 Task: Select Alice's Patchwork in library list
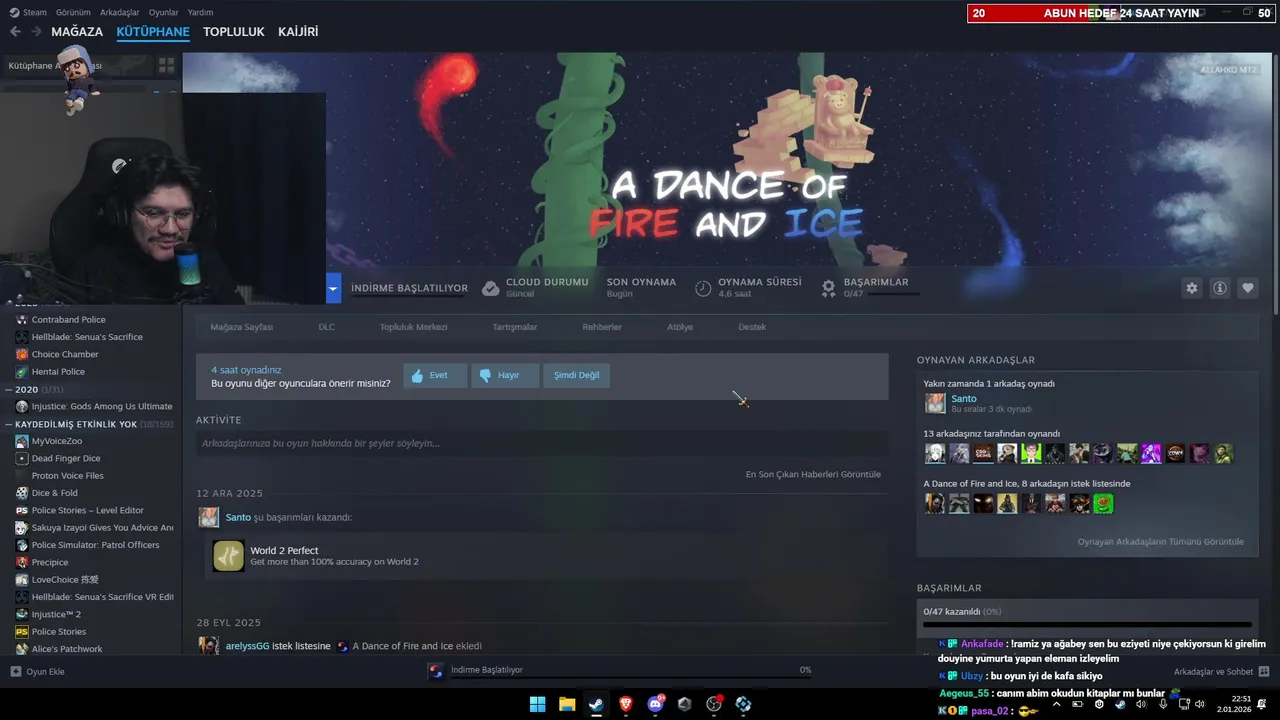(67, 649)
